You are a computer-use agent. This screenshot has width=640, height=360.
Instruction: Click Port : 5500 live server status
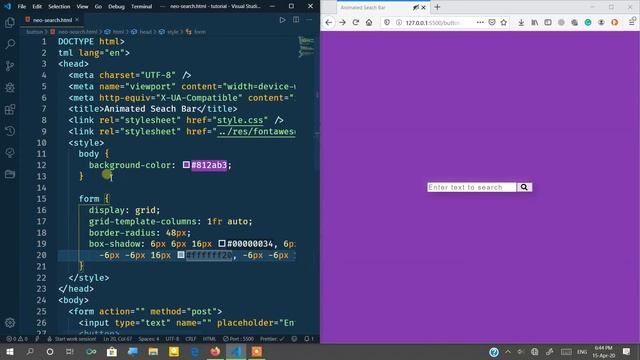click(x=238, y=339)
